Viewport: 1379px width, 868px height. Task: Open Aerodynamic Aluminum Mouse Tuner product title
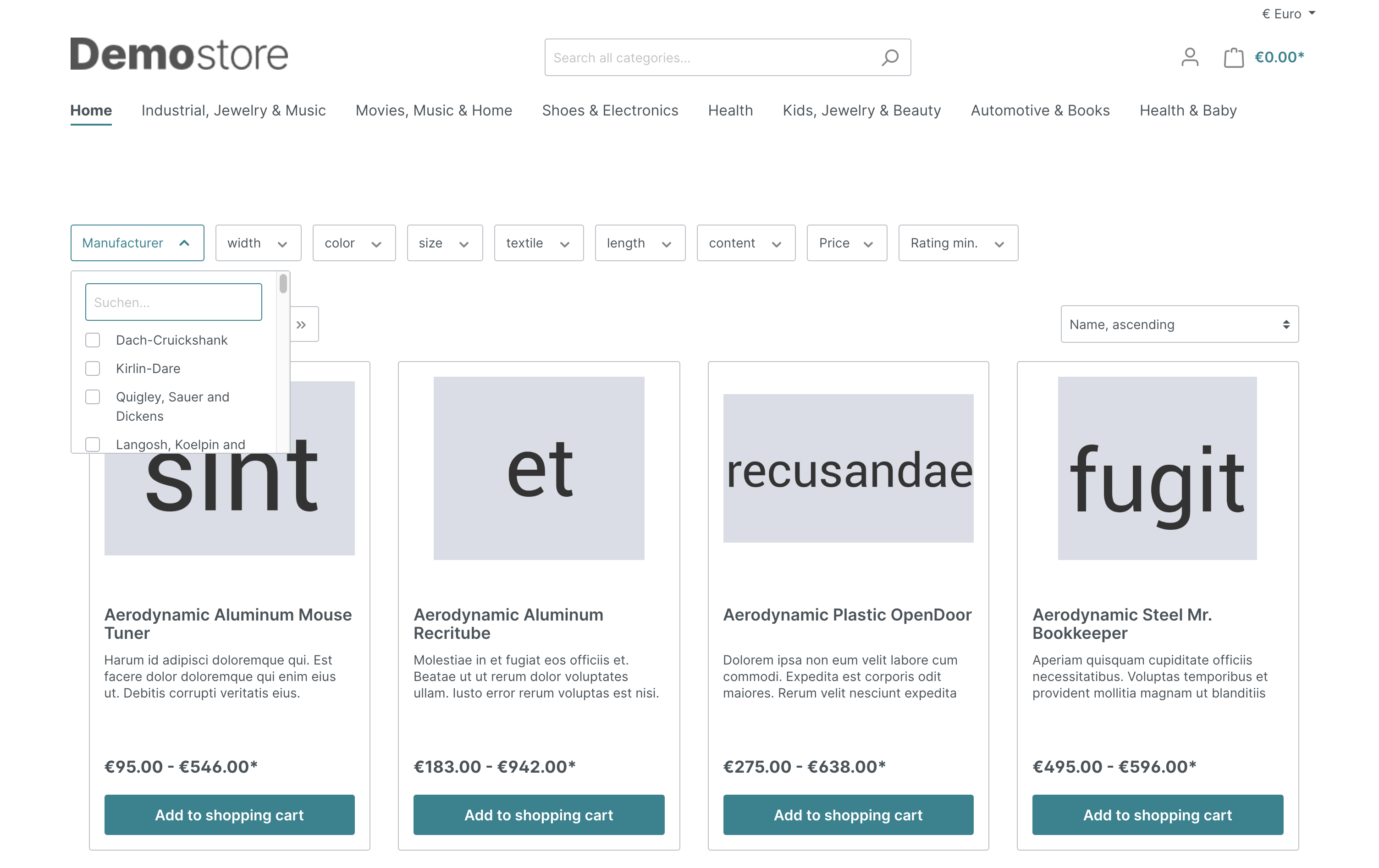coord(228,624)
